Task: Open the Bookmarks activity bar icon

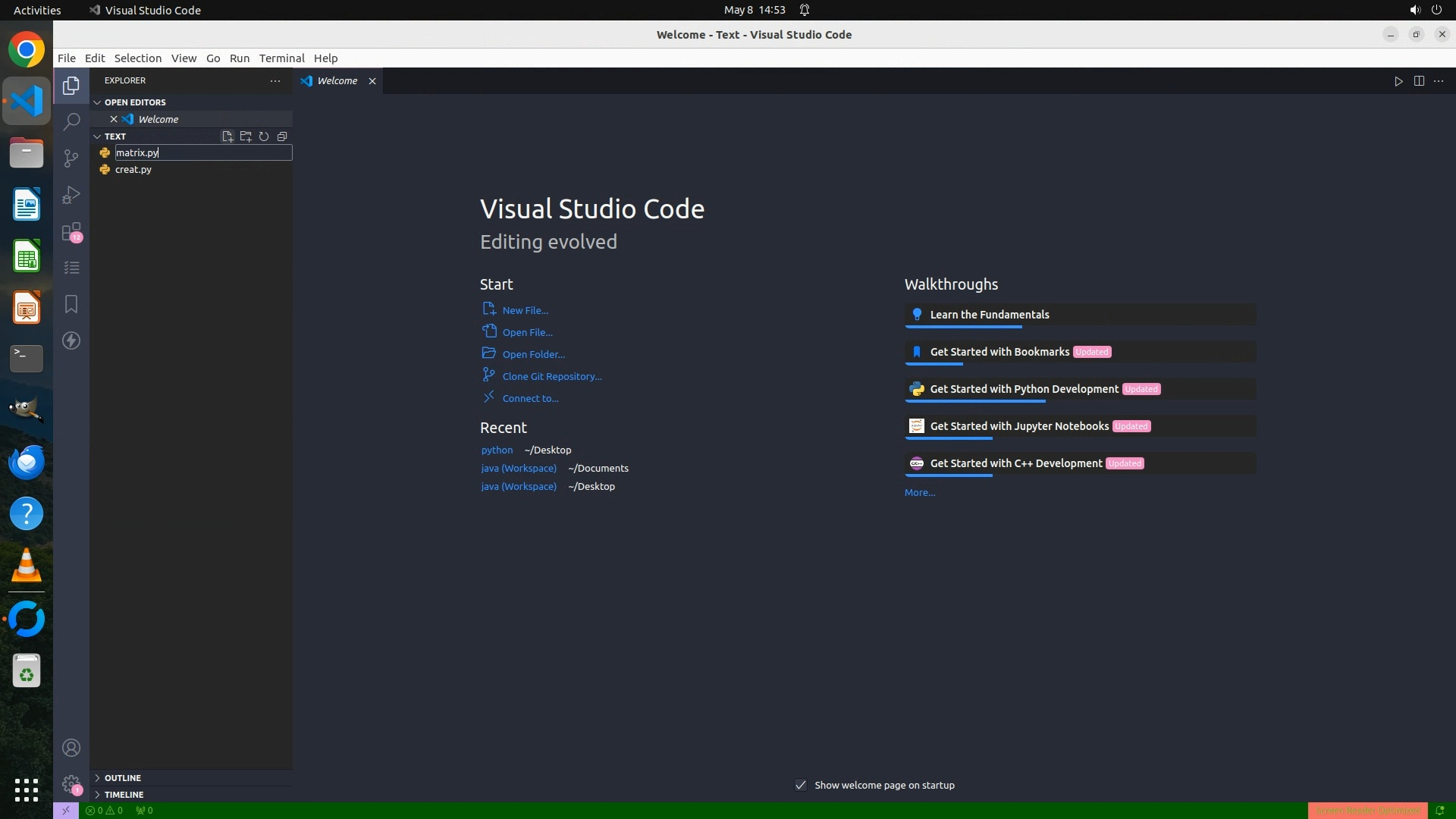Action: 71,304
